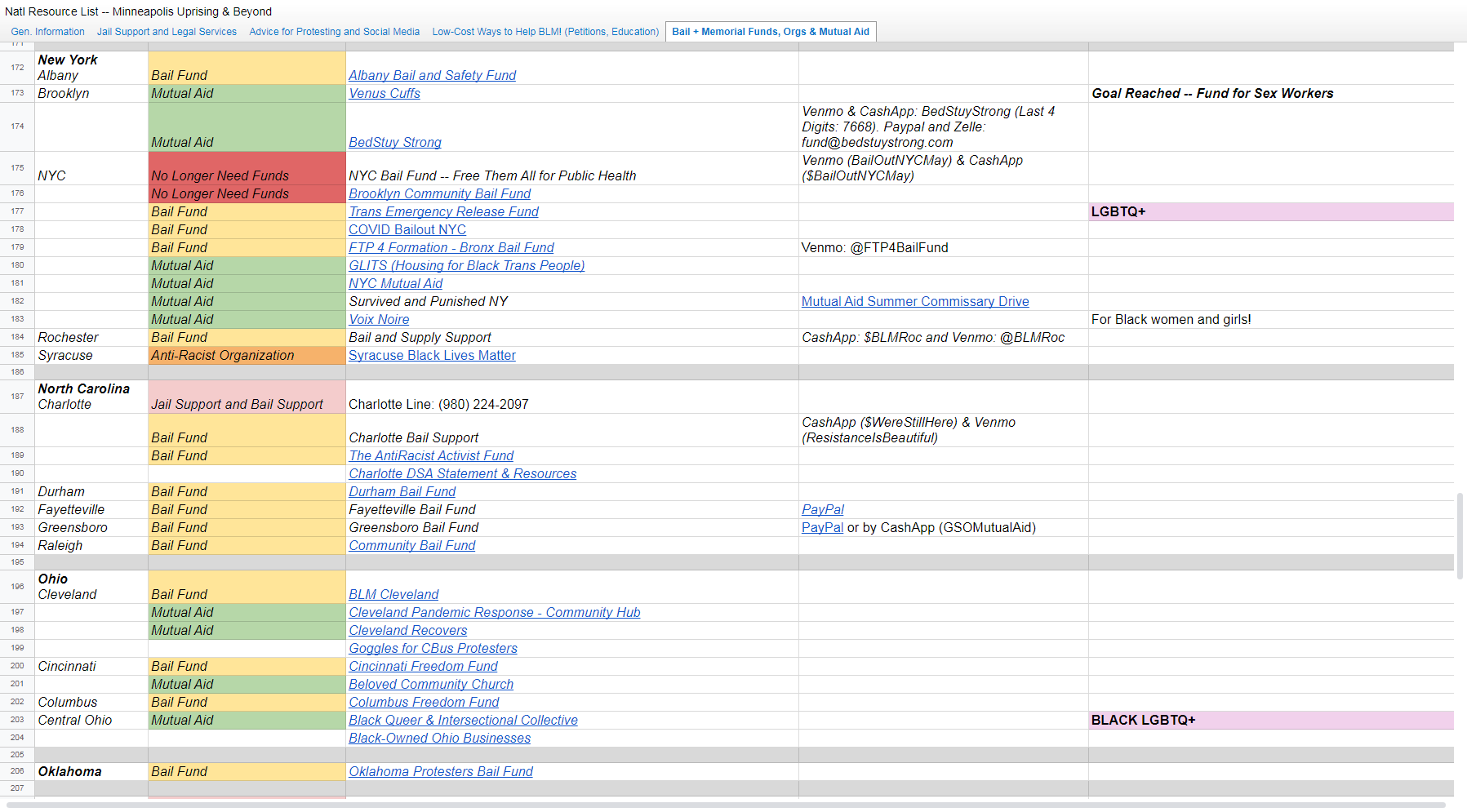Click 'CashApp: $BLMRoc and Venmo: @BLMRoc' cell
Viewport: 1467px width, 812px height.
[944, 338]
